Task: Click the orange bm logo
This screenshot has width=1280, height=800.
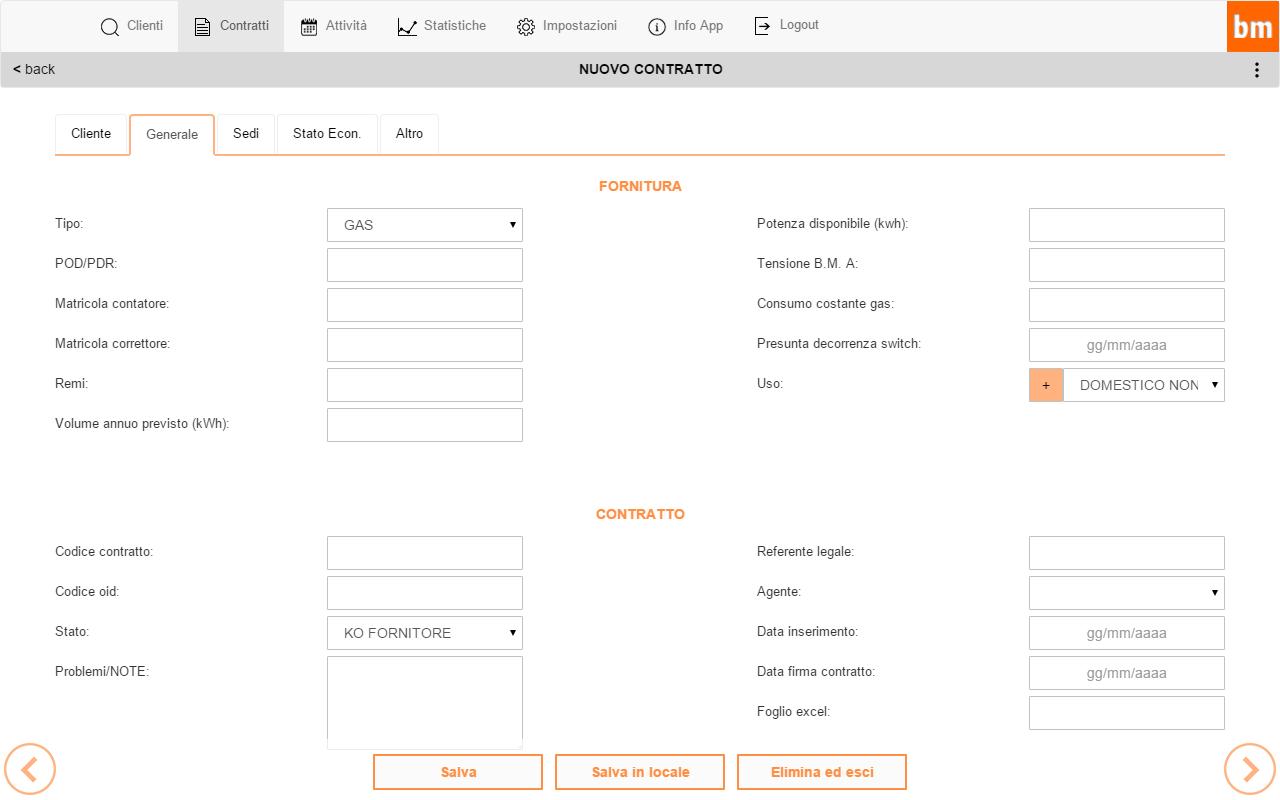Action: pos(1253,26)
